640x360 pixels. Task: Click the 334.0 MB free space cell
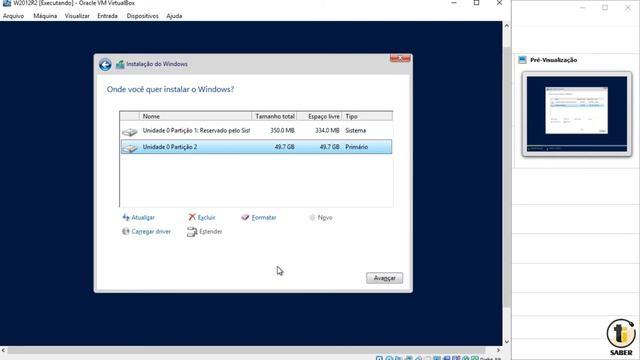tap(327, 131)
